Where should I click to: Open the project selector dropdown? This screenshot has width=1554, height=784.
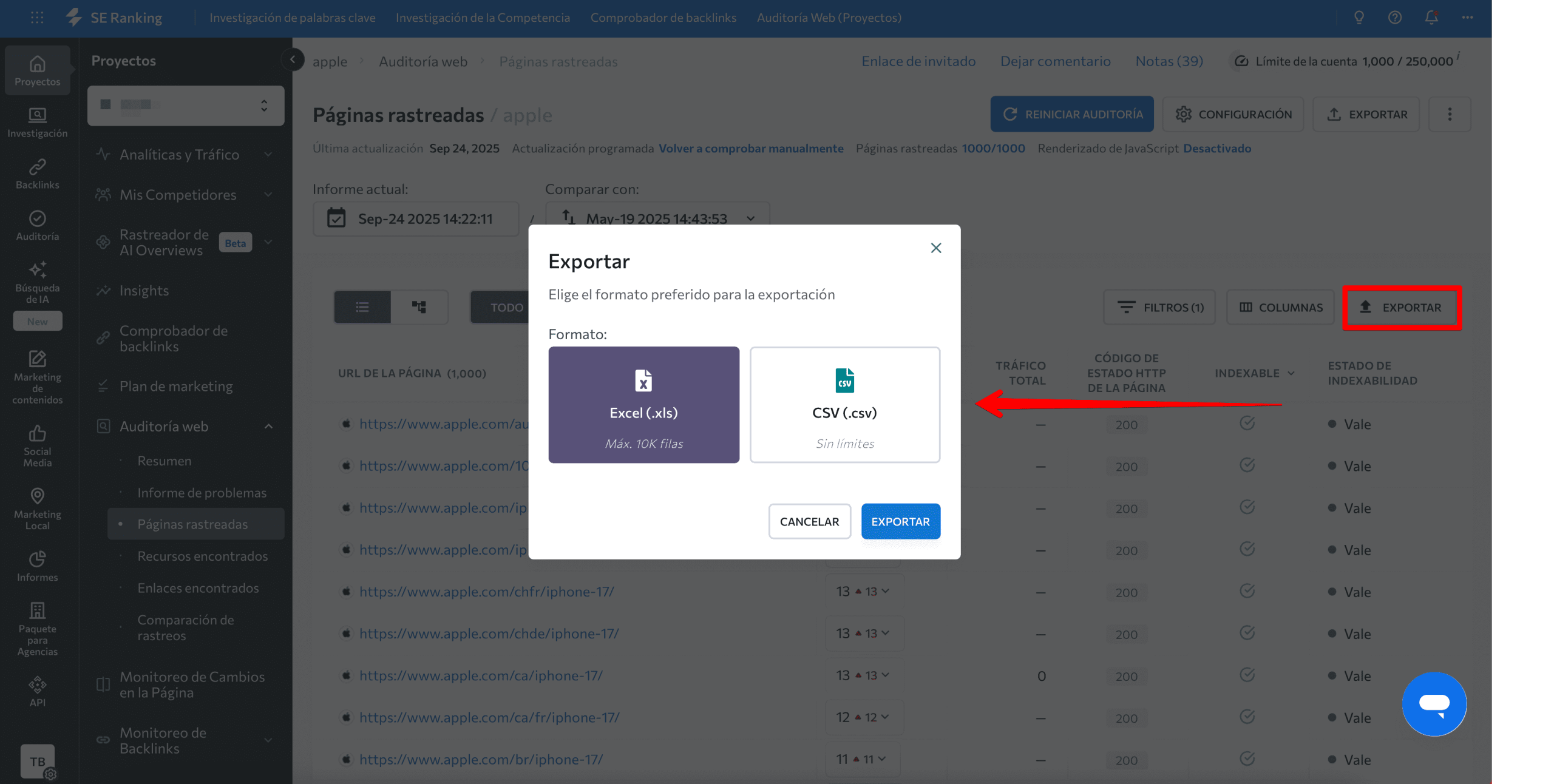[186, 106]
